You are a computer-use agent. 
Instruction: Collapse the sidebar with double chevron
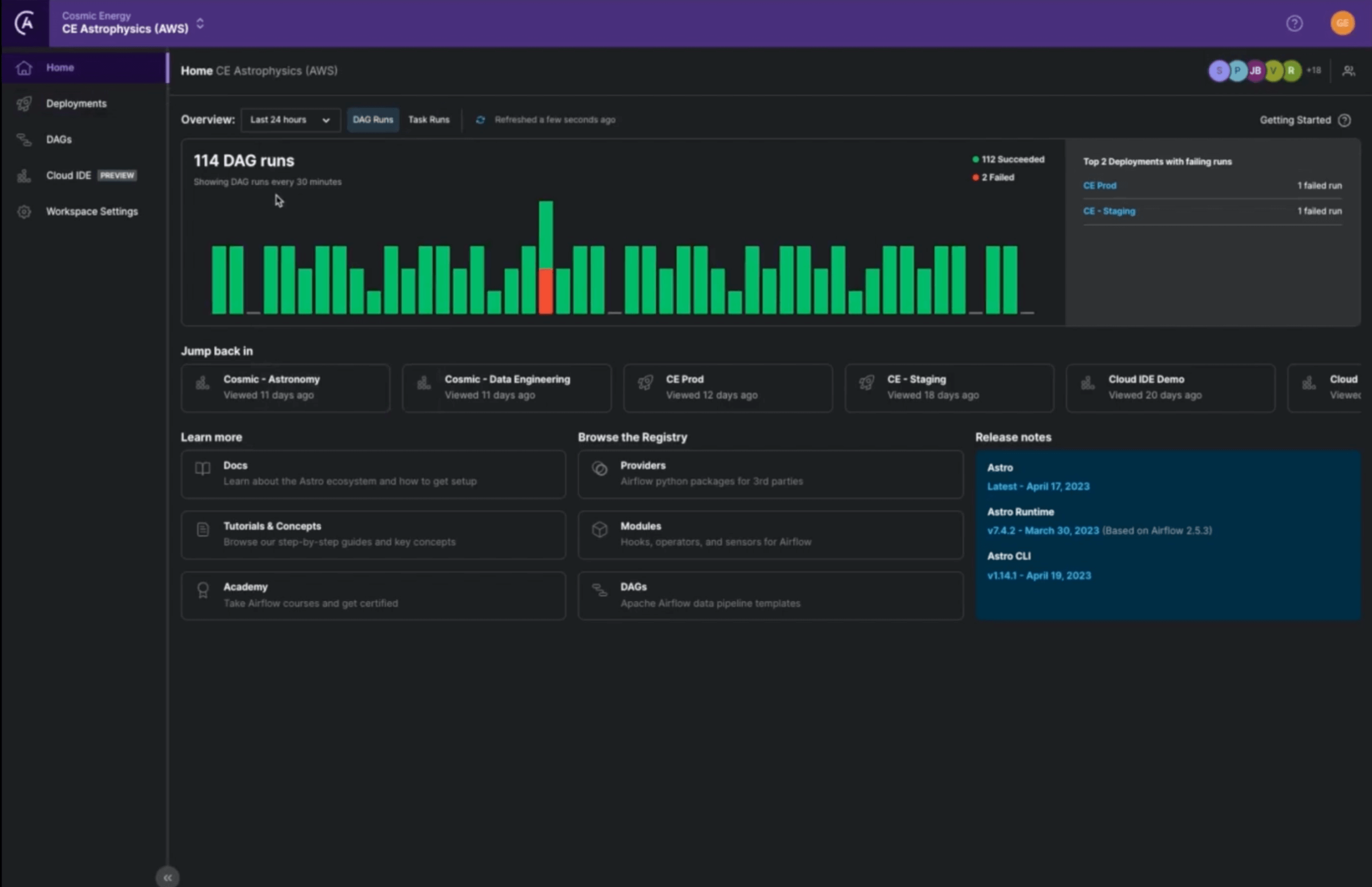[x=168, y=877]
